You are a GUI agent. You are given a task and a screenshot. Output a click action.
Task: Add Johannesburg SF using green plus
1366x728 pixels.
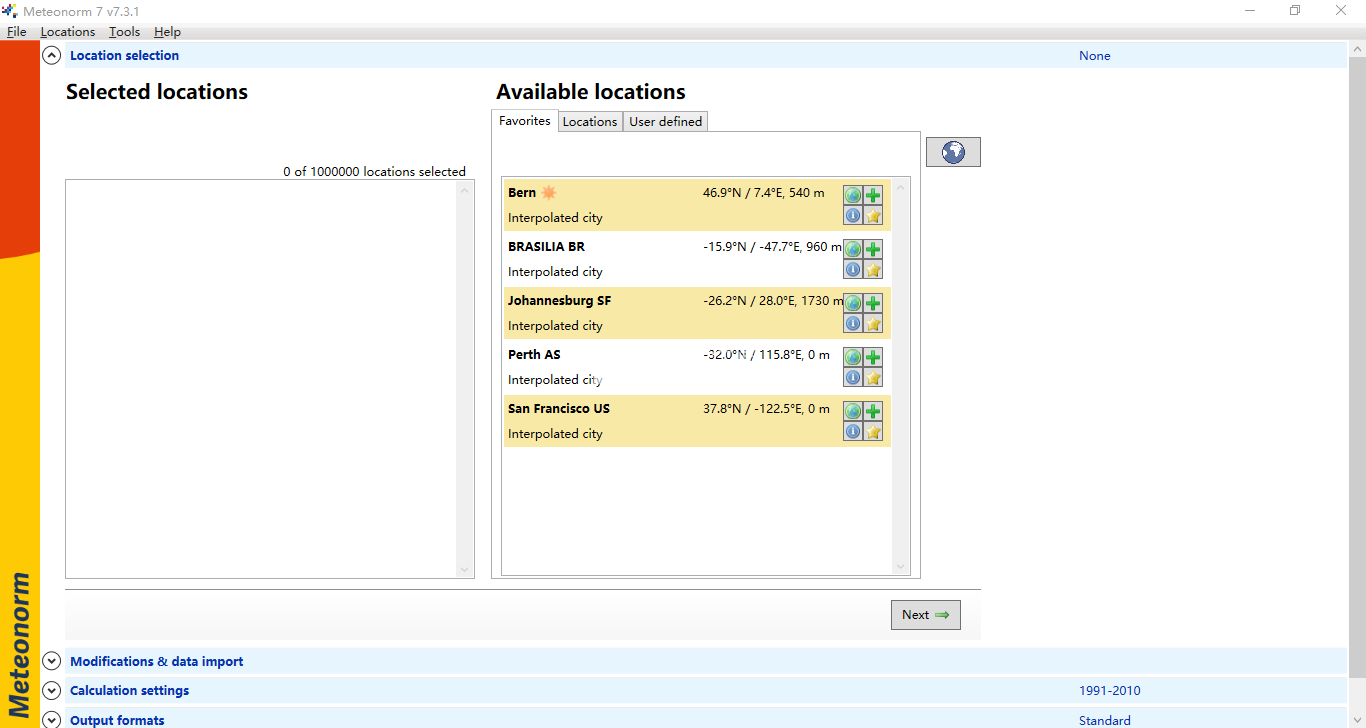click(x=873, y=303)
